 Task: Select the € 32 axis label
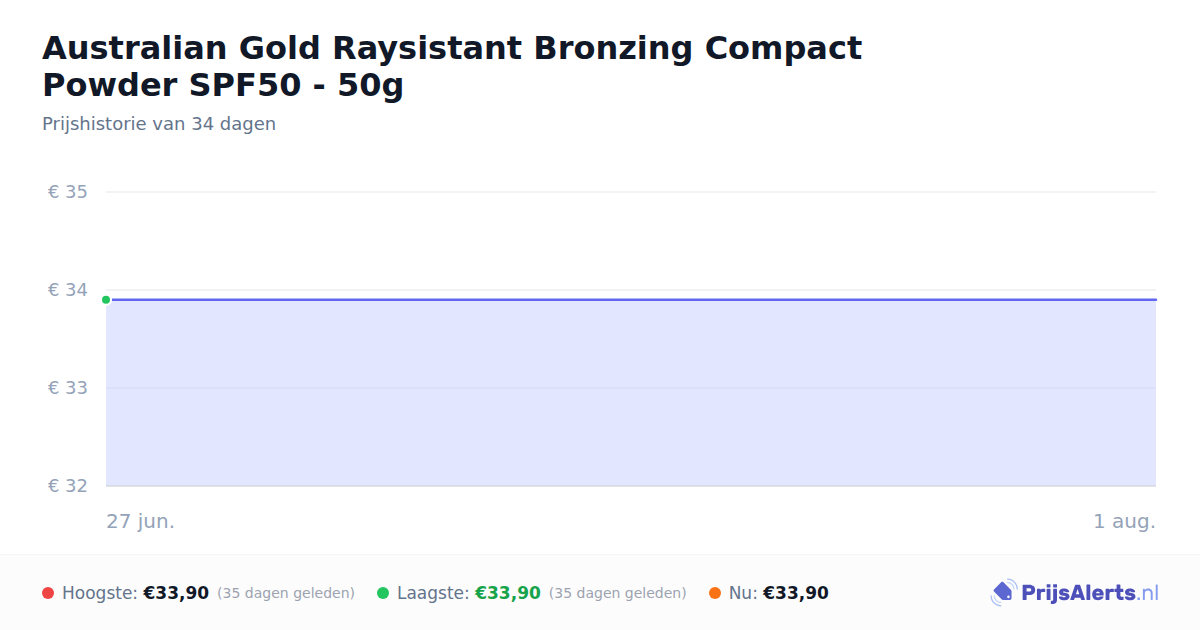tap(68, 486)
